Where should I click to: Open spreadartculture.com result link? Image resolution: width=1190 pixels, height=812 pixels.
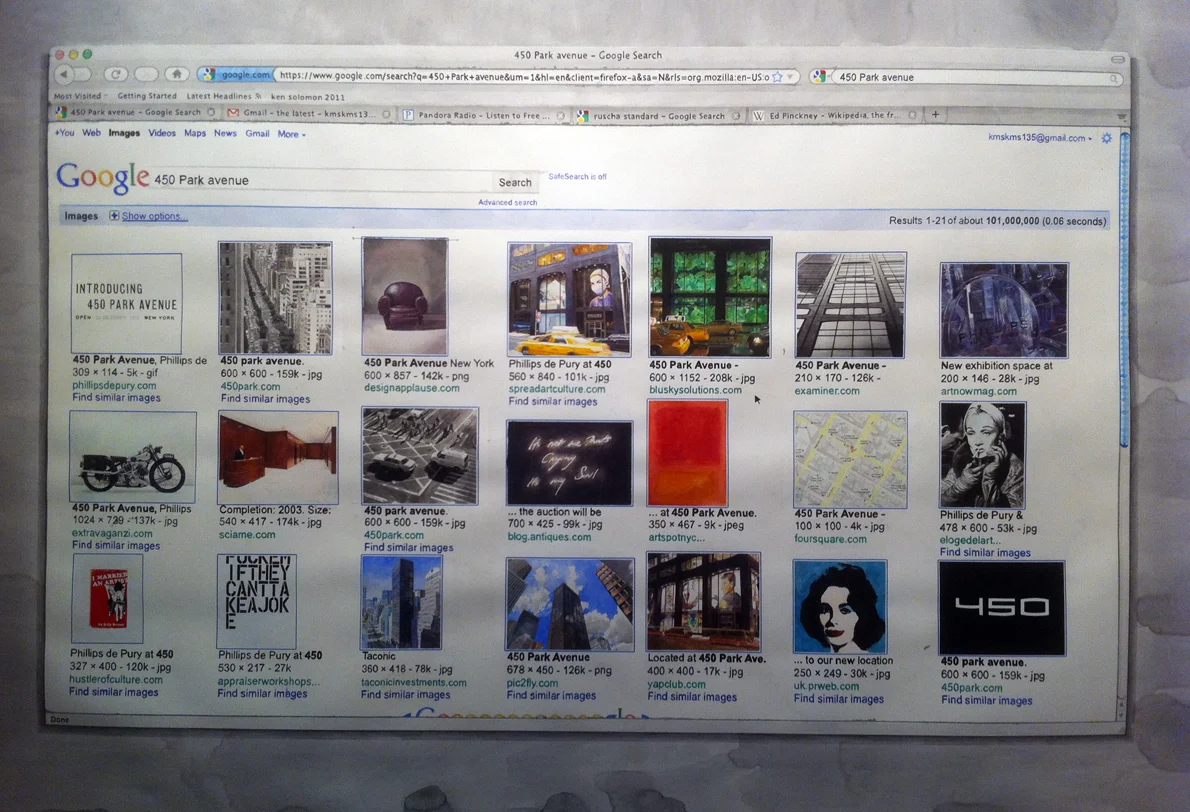point(557,389)
